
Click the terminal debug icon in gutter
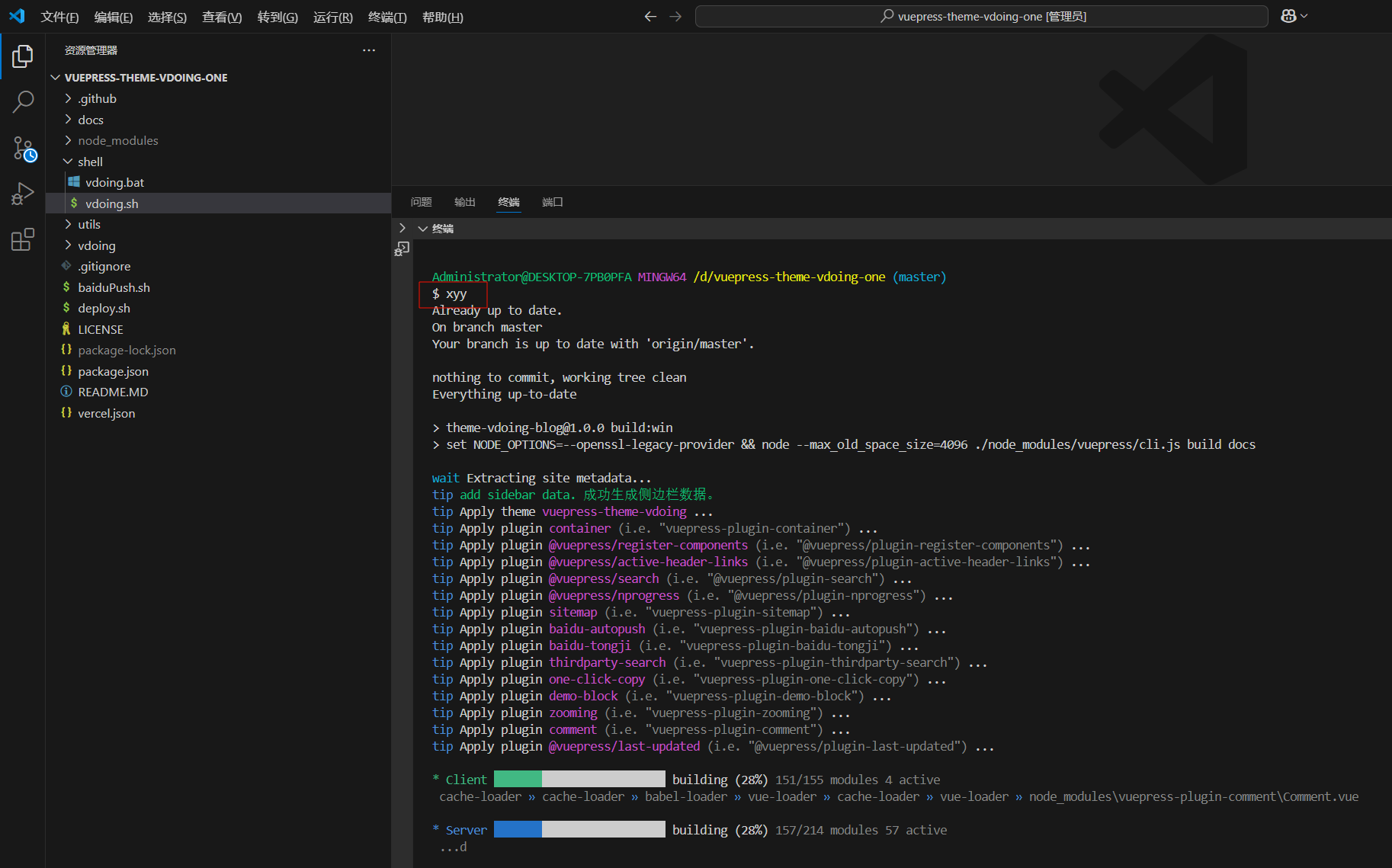(402, 249)
